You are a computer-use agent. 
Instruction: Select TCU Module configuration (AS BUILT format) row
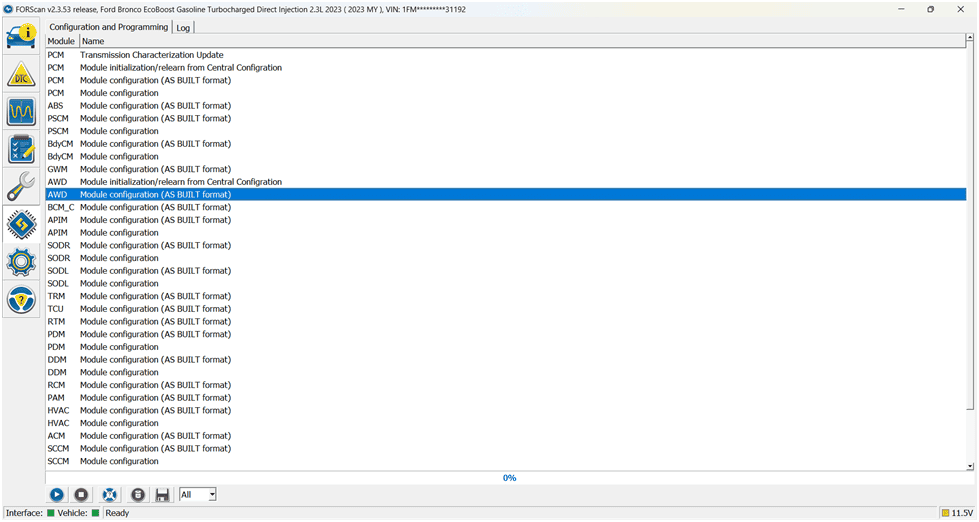506,309
